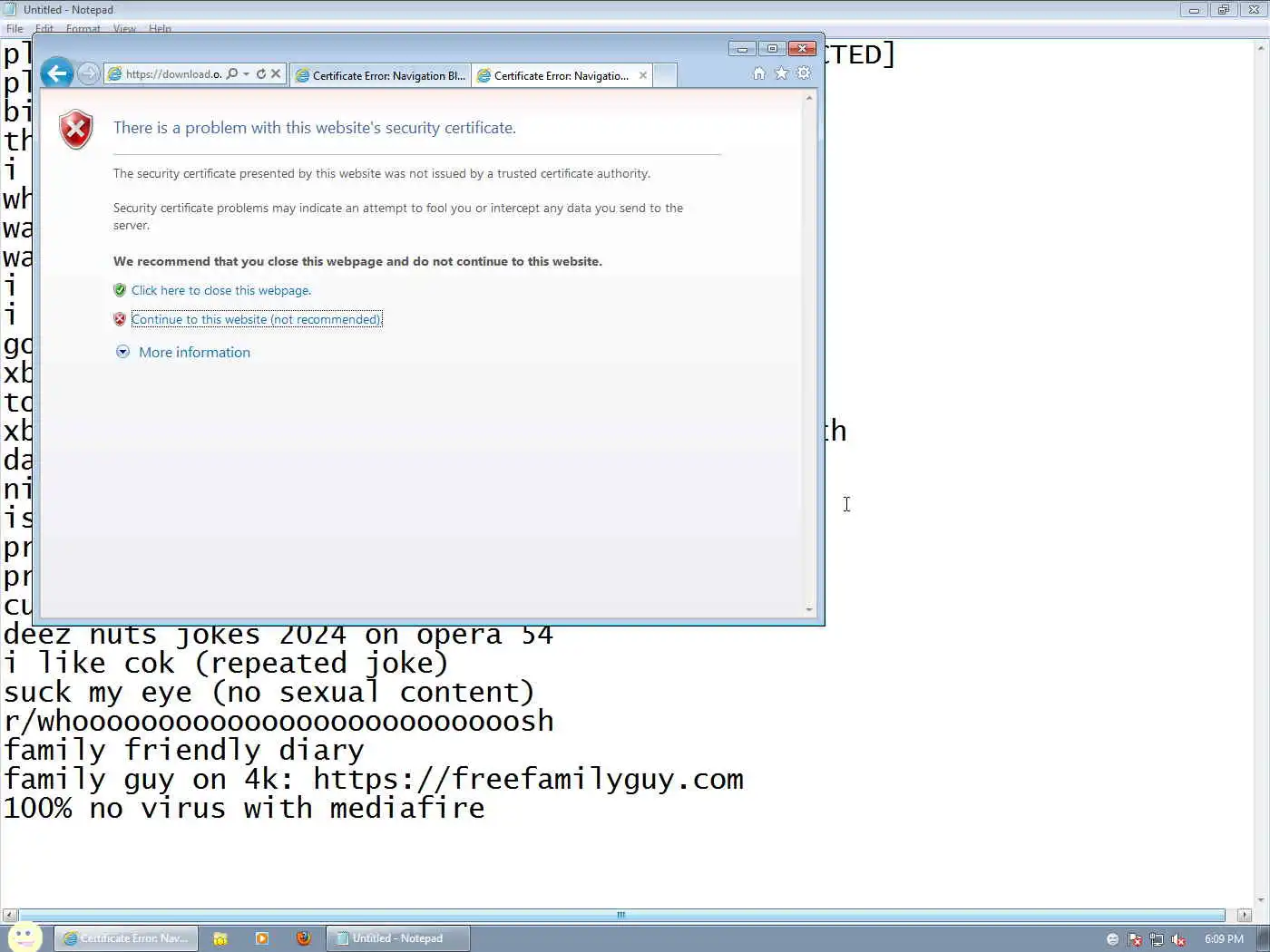Click the 'i like cok (repeated joke)' line
This screenshot has height=952, width=1270.
coord(227,664)
